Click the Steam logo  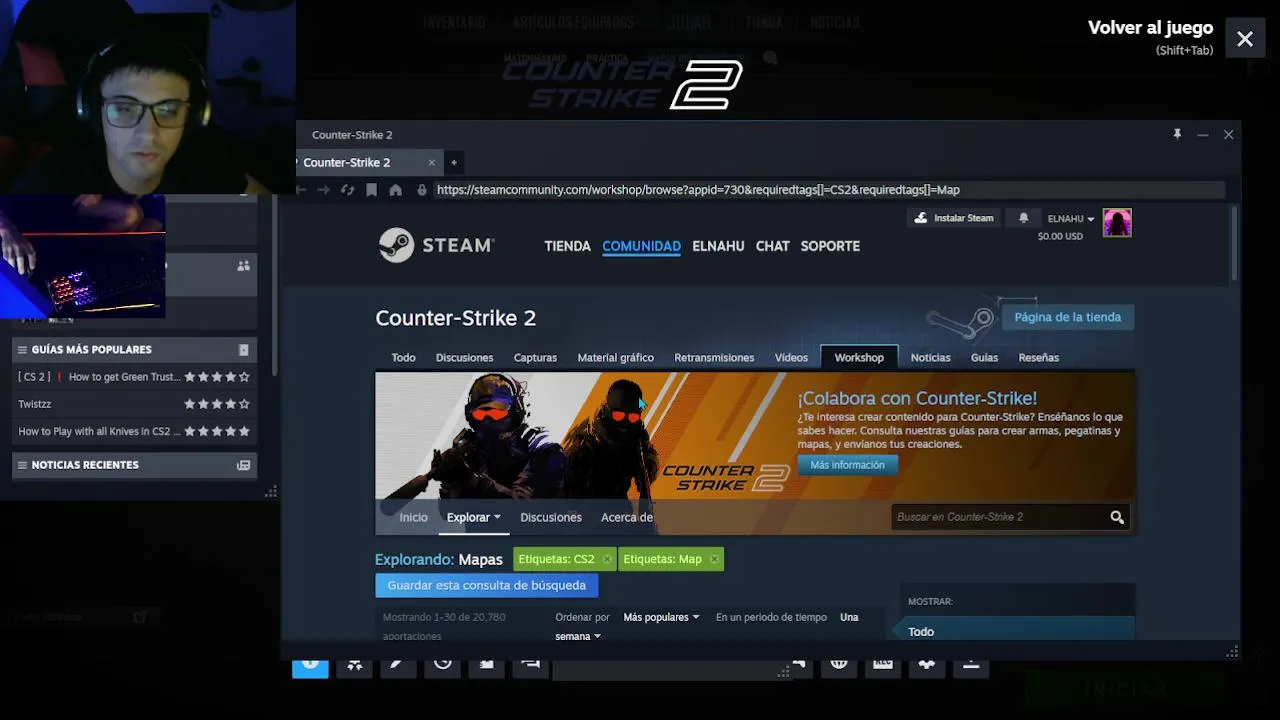(x=436, y=245)
